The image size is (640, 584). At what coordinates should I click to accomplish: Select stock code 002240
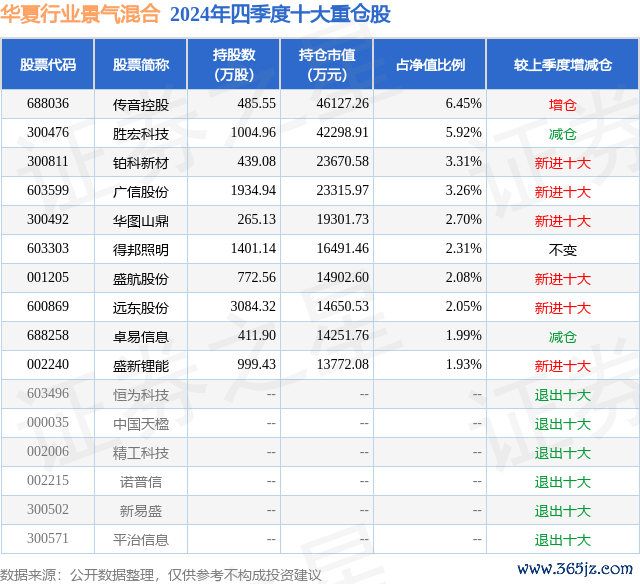tap(48, 364)
